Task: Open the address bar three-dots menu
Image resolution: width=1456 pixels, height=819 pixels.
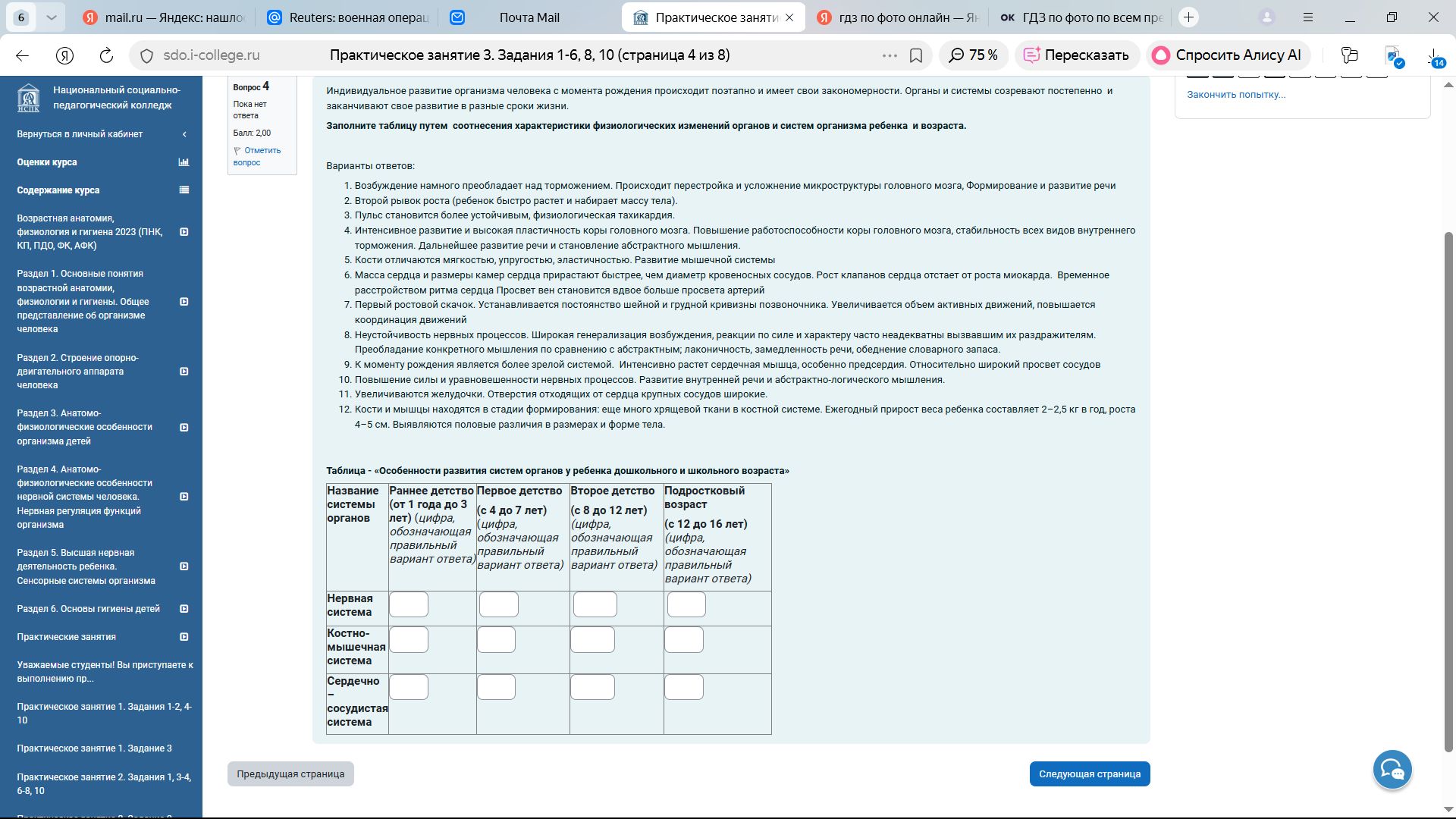Action: [890, 55]
